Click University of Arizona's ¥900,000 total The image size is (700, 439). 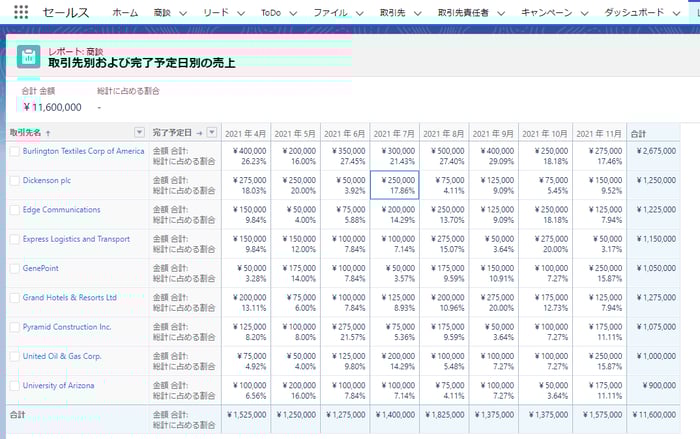tap(659, 385)
